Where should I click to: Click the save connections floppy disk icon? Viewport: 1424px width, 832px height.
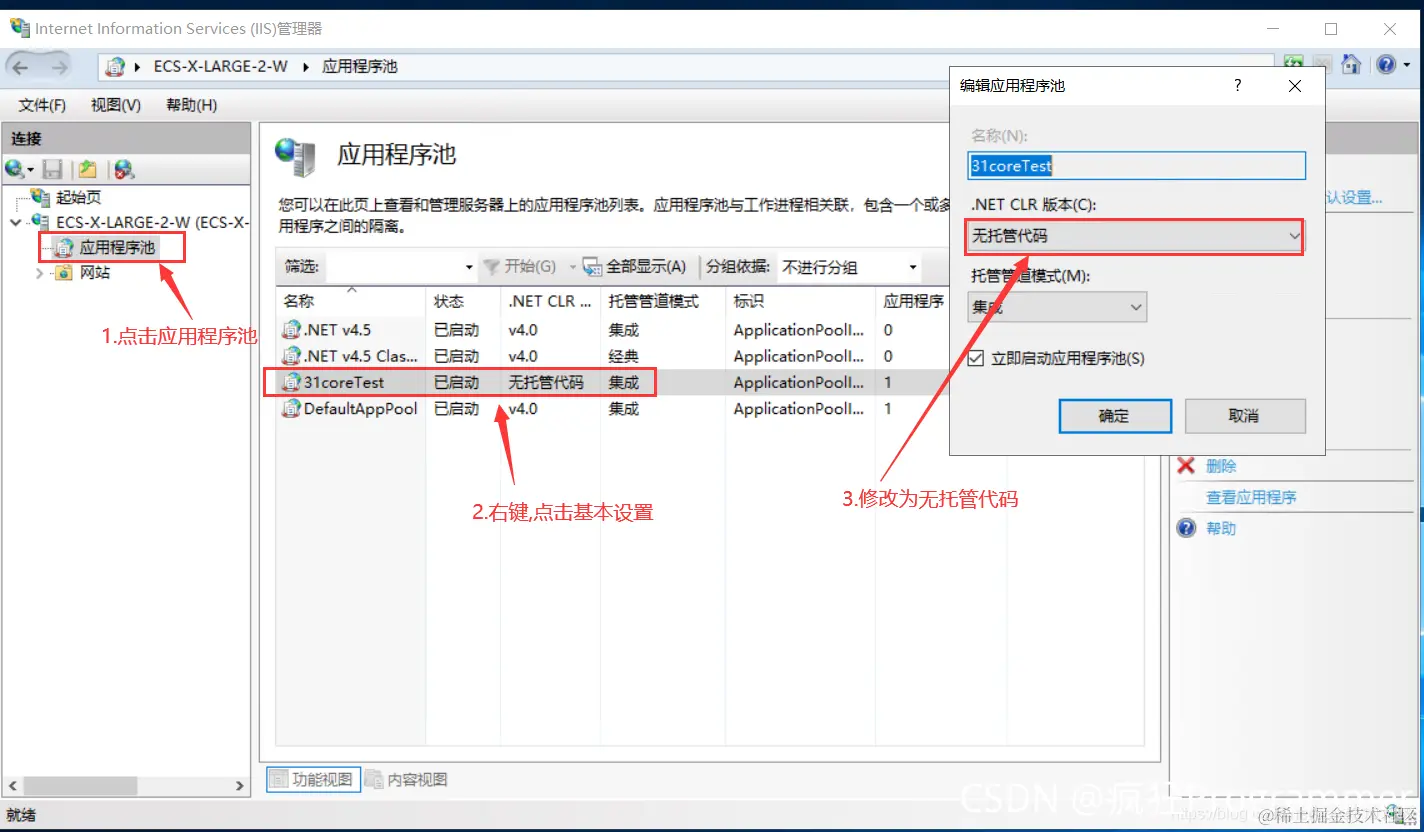click(52, 169)
